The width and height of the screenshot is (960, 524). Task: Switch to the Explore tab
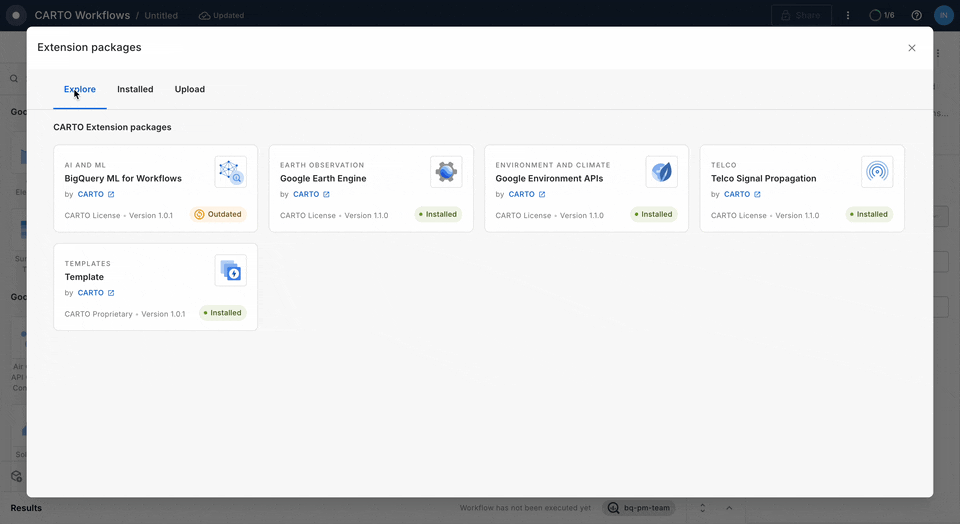[x=80, y=89]
